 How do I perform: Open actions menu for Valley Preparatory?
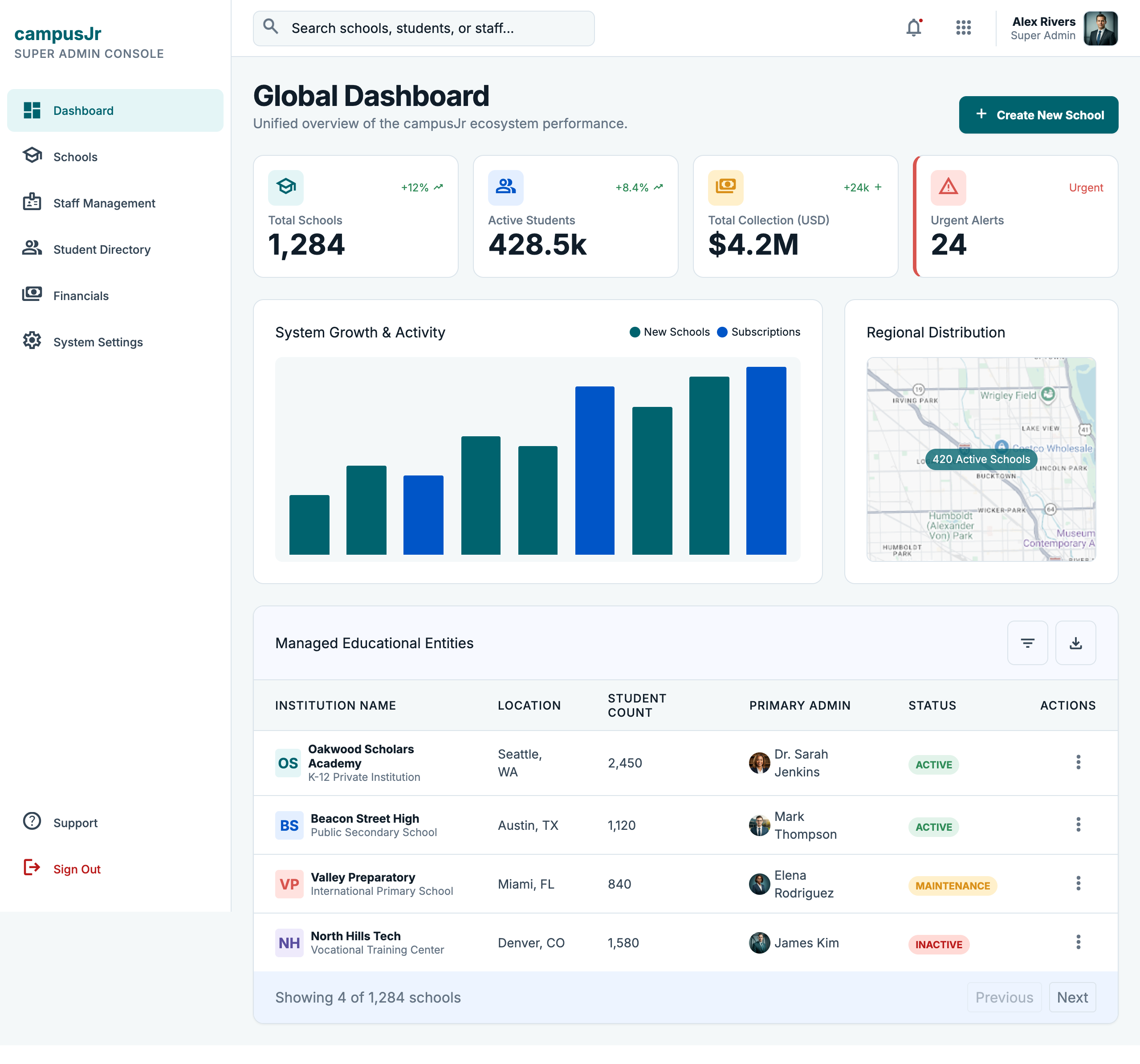(x=1078, y=883)
